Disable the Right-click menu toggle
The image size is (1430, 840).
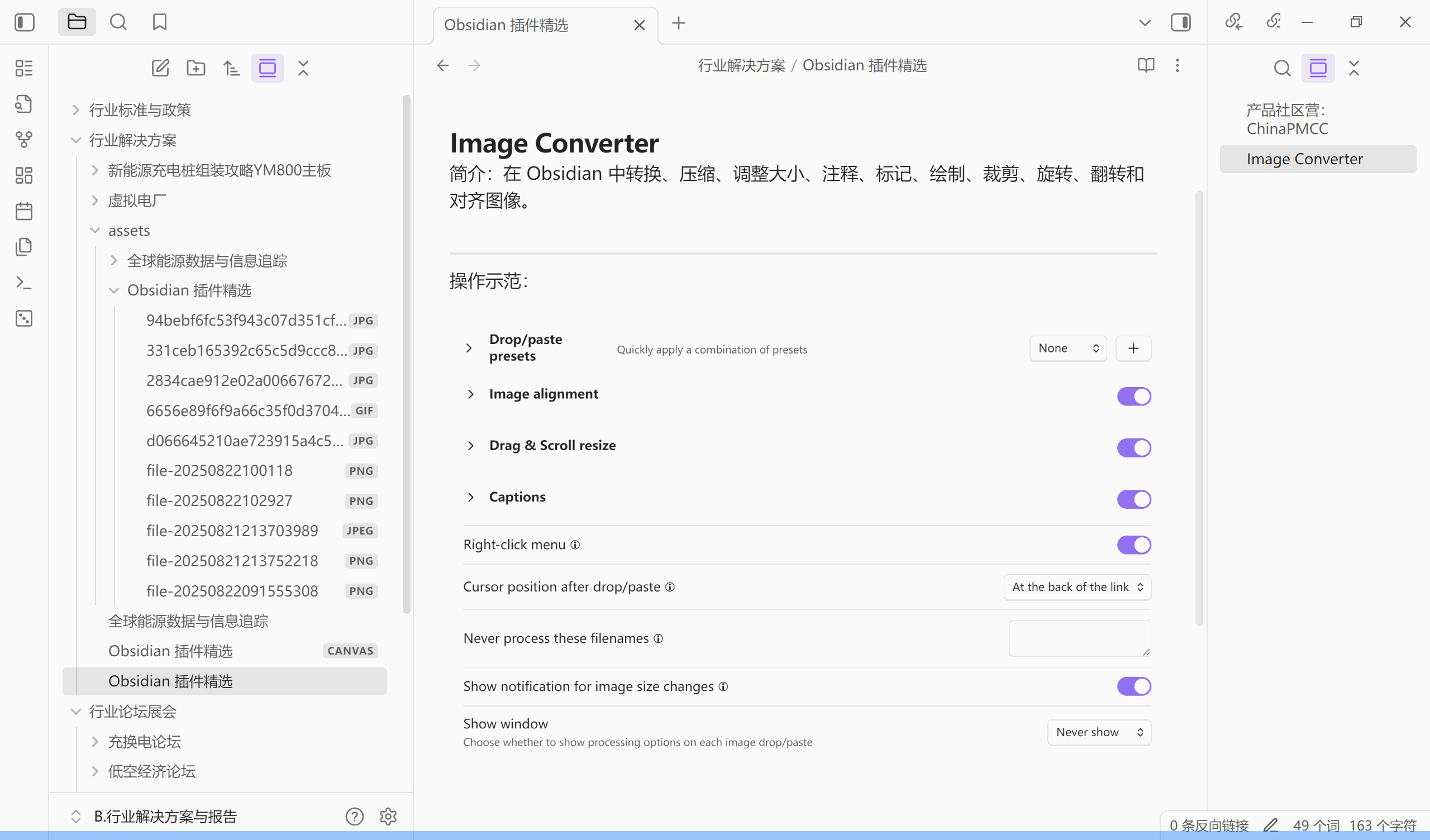click(x=1133, y=545)
